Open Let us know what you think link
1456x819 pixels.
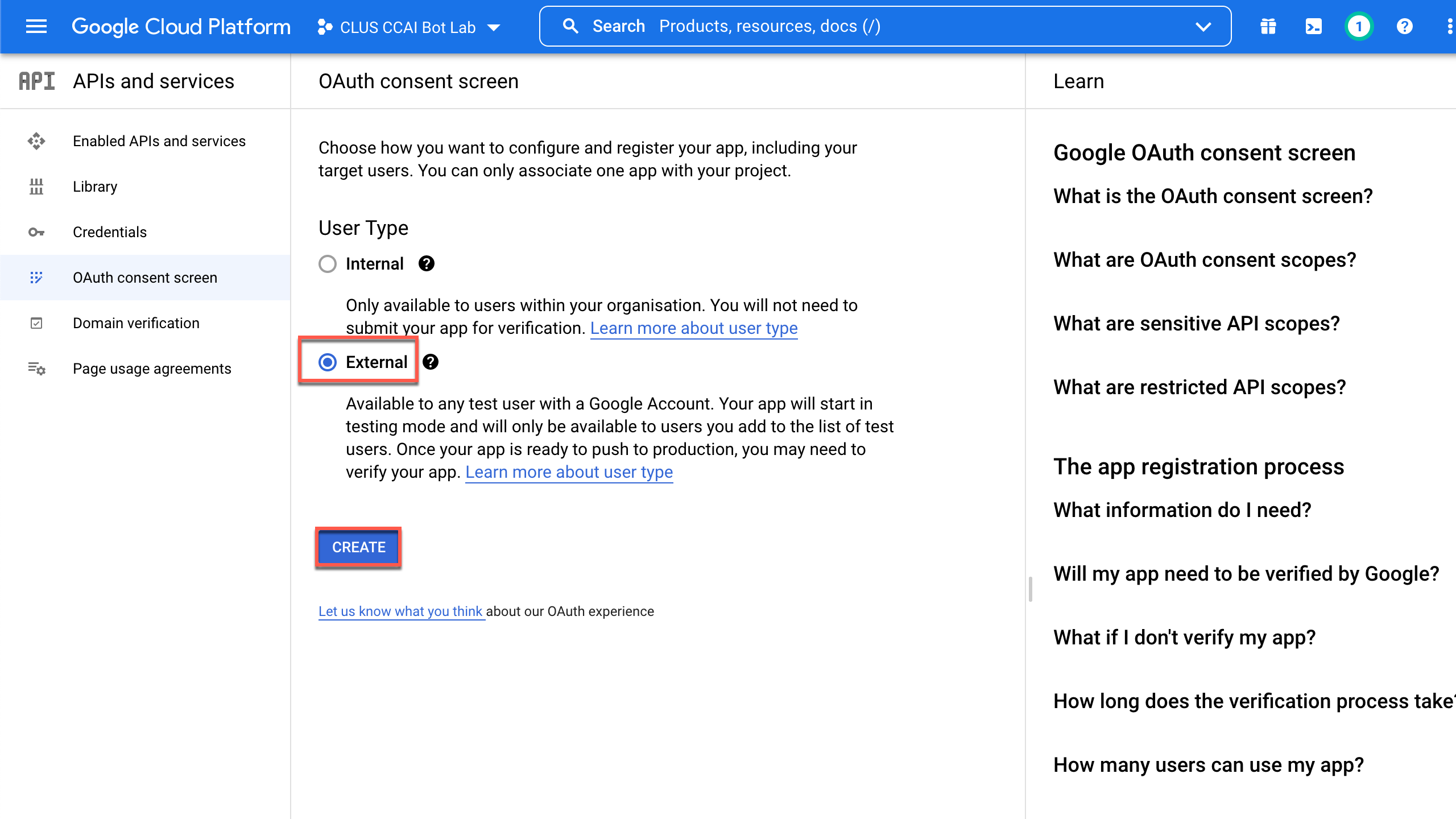click(x=401, y=611)
